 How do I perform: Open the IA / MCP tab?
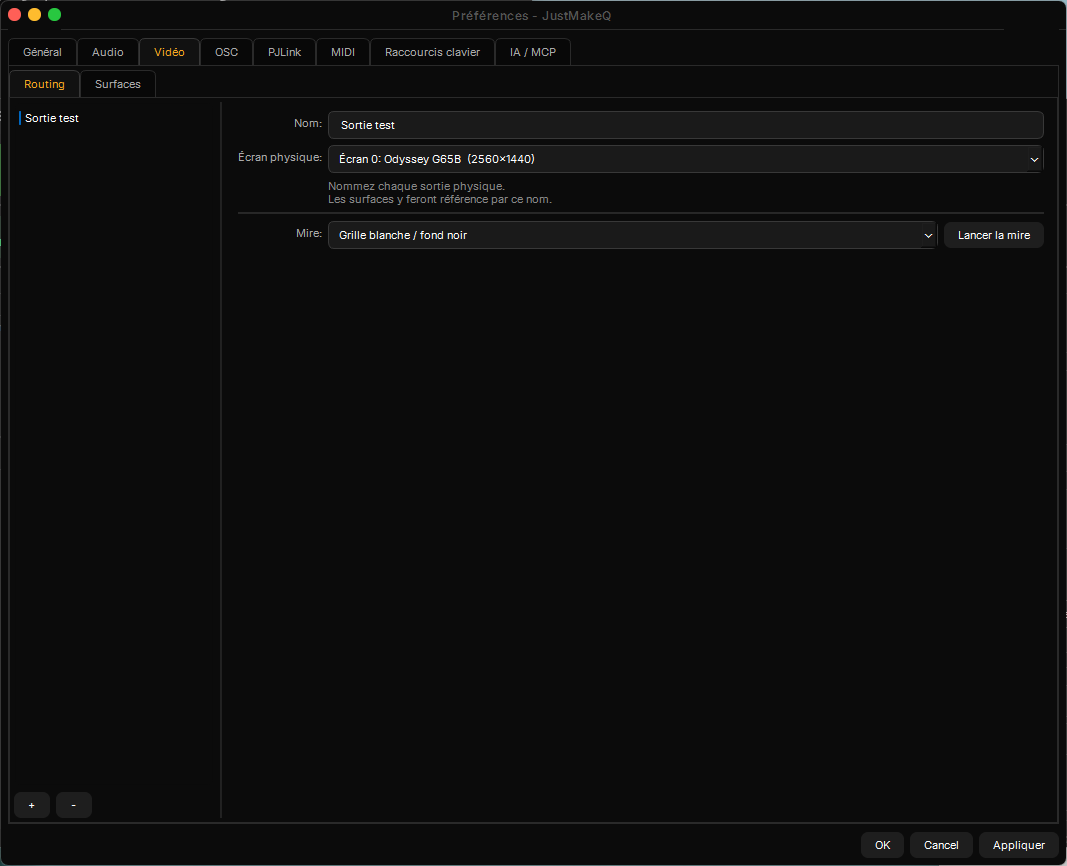point(533,52)
